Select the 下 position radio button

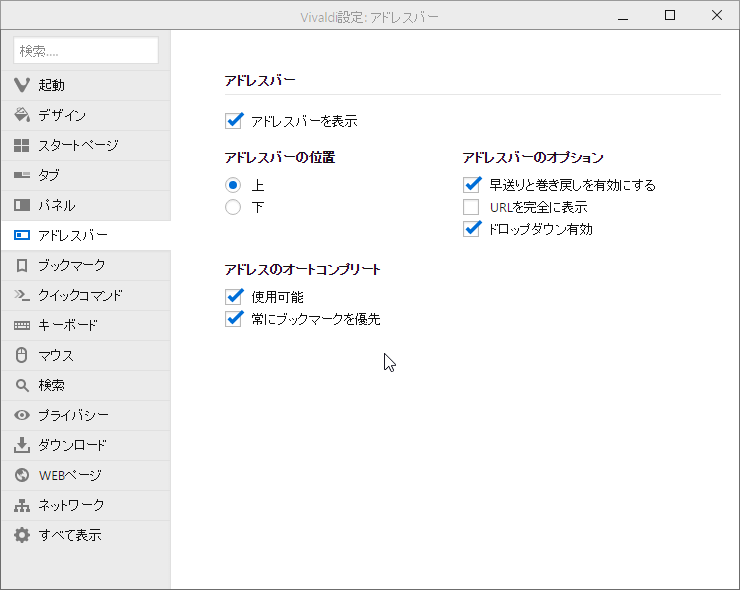(233, 207)
